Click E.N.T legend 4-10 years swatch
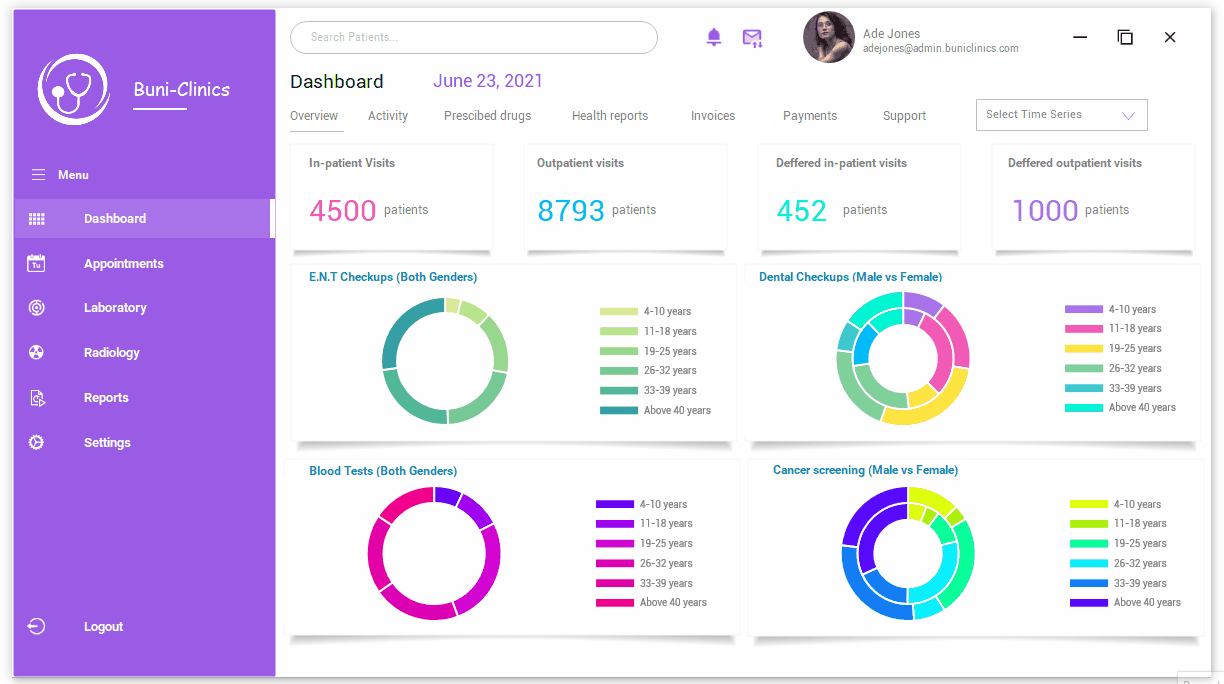Viewport: 1224px width, 684px height. [619, 312]
